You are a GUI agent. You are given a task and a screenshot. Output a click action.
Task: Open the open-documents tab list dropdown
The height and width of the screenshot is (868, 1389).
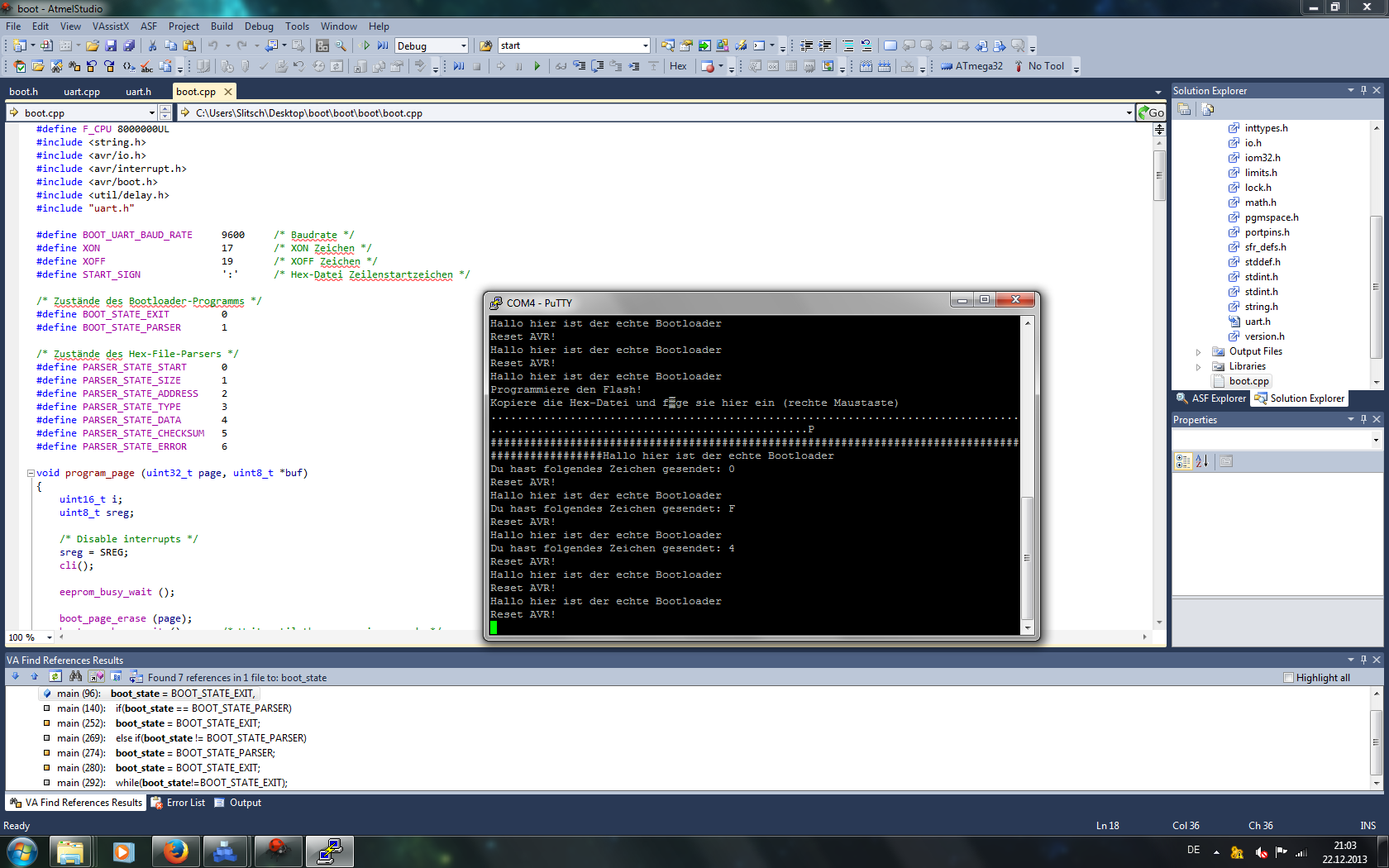[1157, 92]
